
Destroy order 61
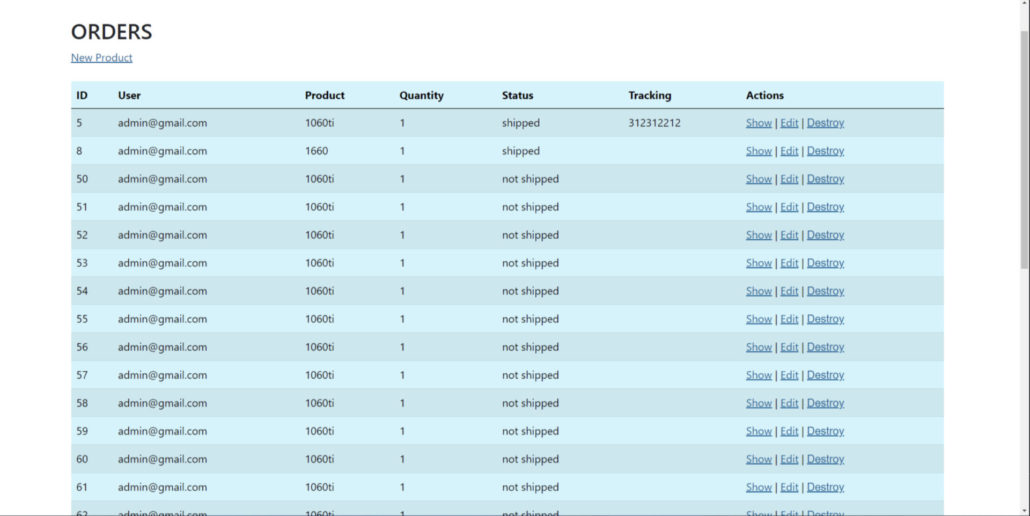pos(825,487)
